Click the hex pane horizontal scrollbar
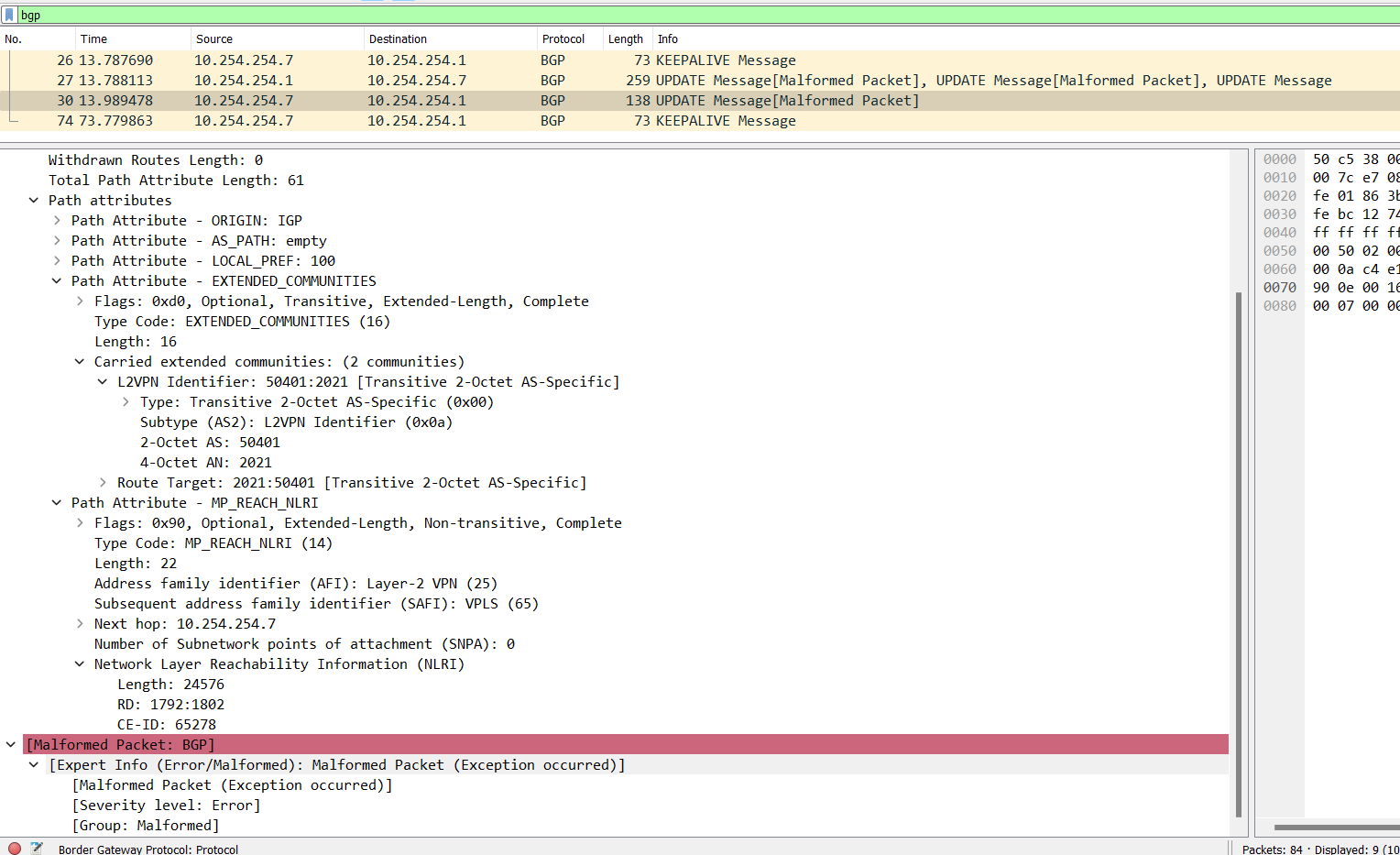The width and height of the screenshot is (1400, 855). tap(1337, 828)
